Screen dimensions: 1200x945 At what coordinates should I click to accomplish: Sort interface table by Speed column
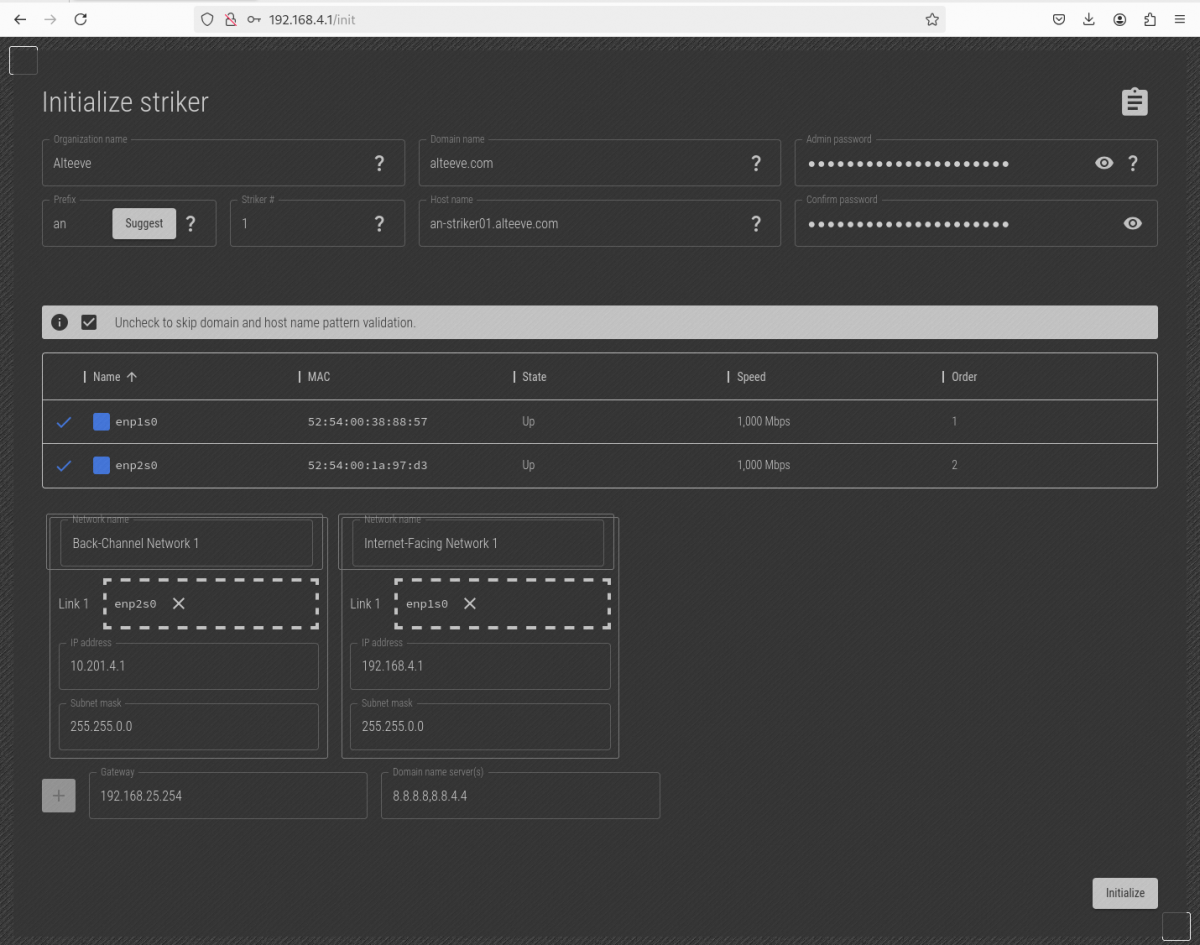pos(751,377)
